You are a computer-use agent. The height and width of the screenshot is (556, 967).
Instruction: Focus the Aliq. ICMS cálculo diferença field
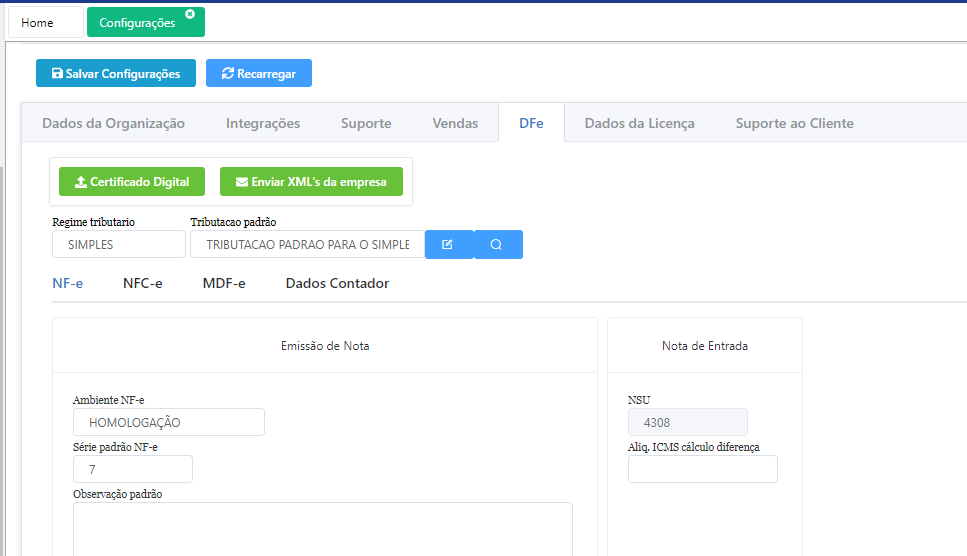tap(702, 469)
